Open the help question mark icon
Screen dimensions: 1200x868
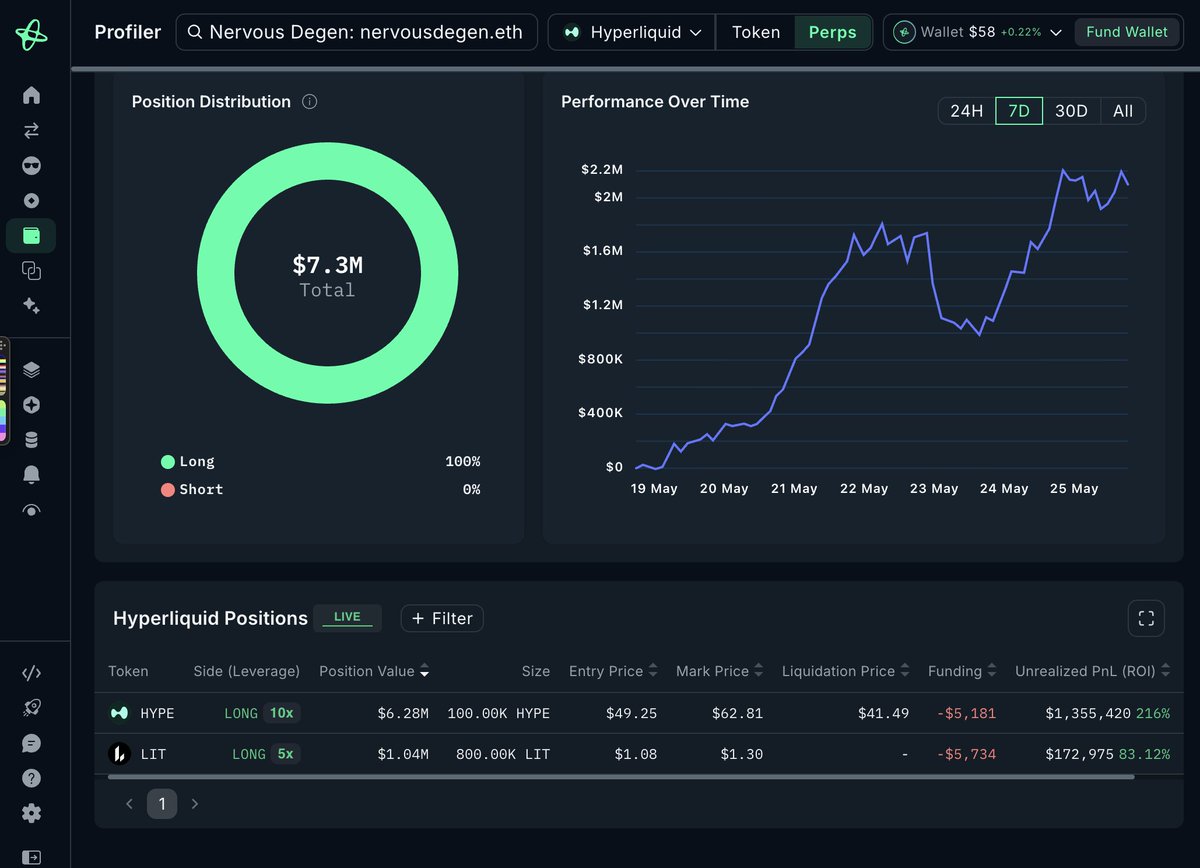tap(31, 778)
